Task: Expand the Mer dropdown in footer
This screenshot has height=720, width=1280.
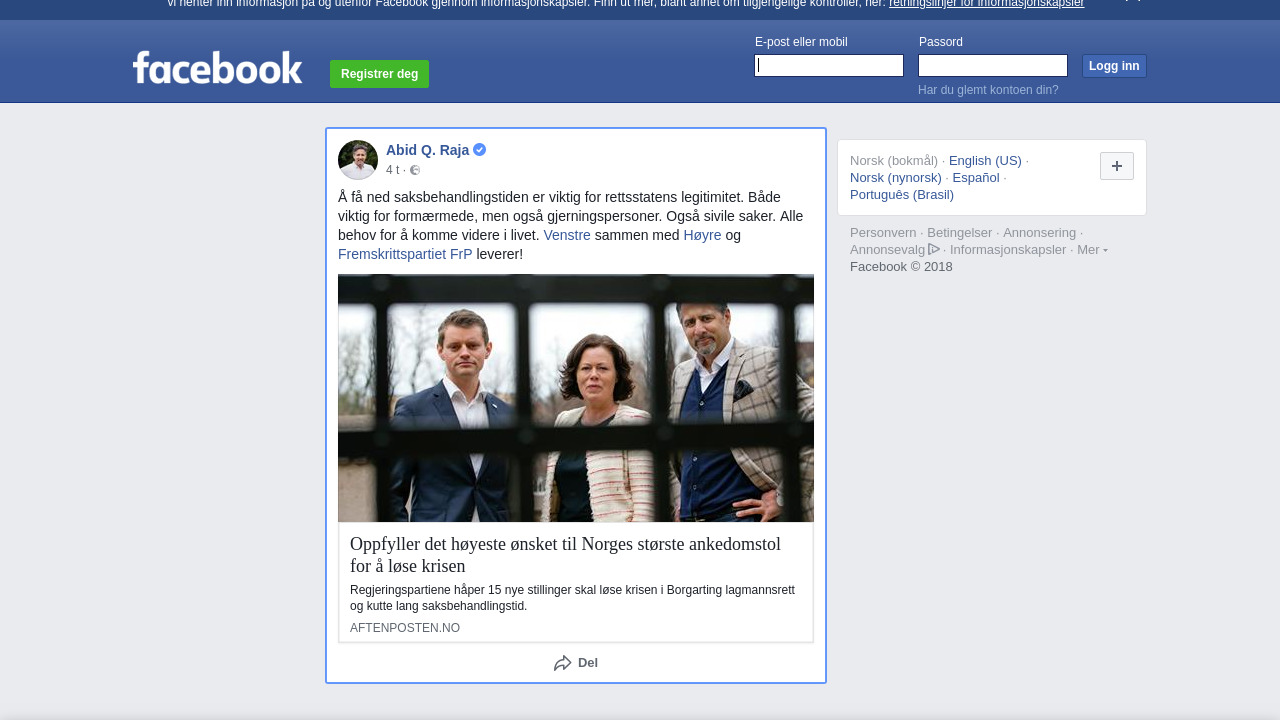Action: point(1092,249)
